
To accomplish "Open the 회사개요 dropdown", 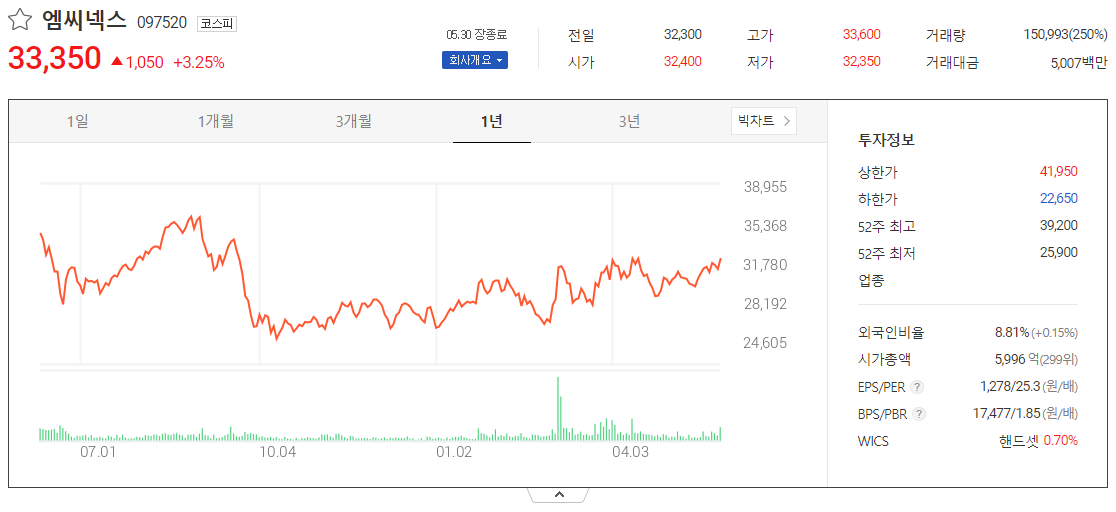I will click(x=475, y=60).
